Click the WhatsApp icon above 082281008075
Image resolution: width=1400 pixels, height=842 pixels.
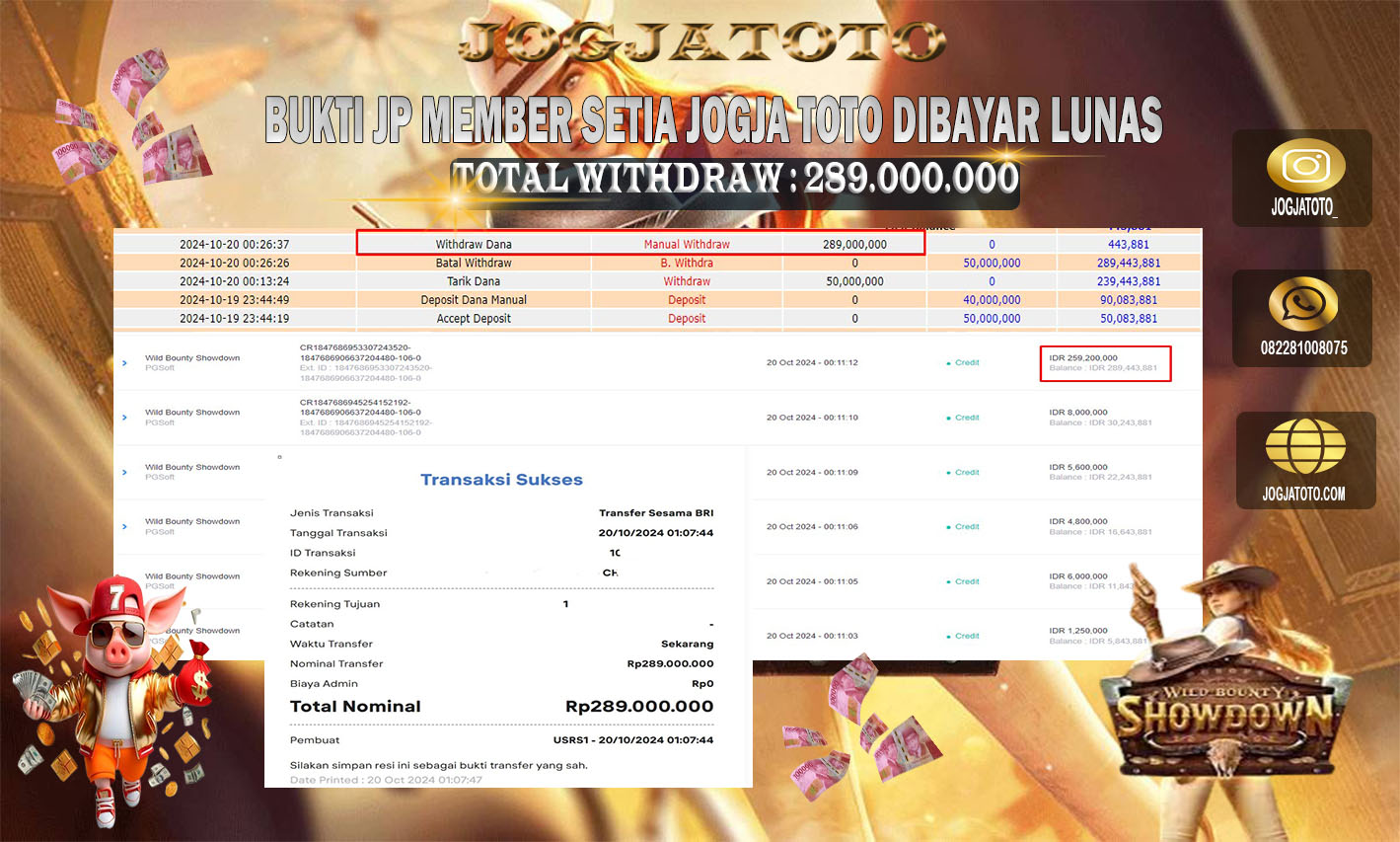[1302, 304]
